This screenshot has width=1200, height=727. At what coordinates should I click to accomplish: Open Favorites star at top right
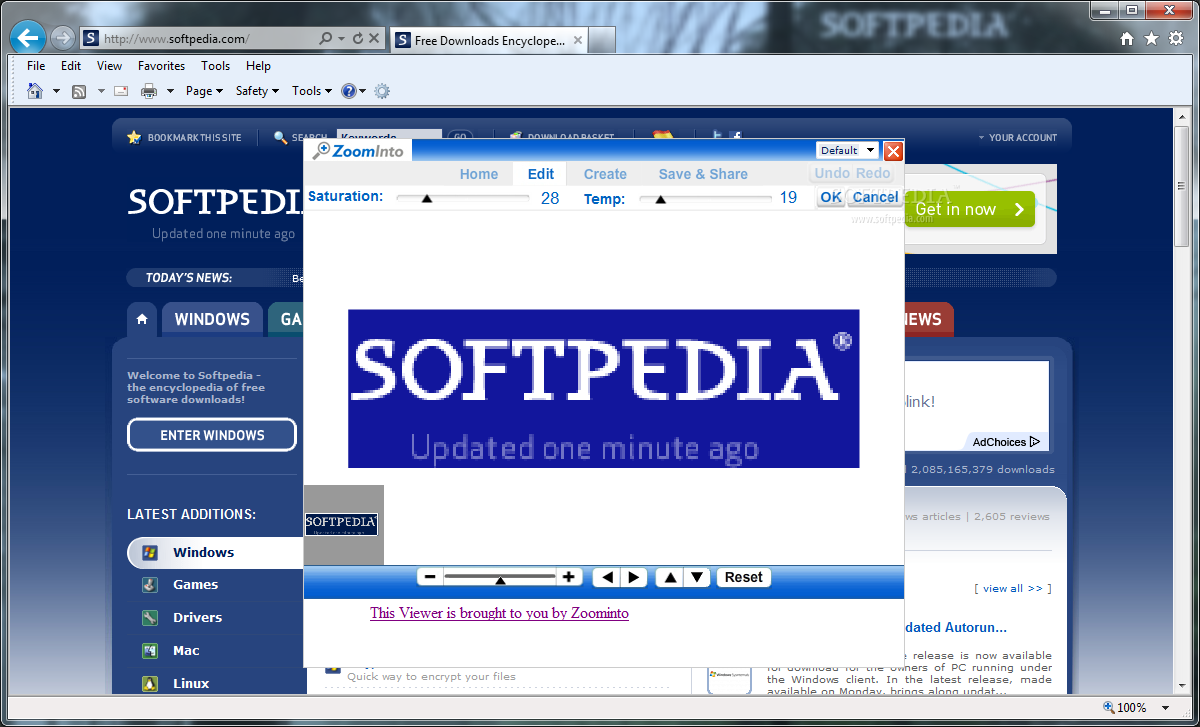pos(1151,38)
